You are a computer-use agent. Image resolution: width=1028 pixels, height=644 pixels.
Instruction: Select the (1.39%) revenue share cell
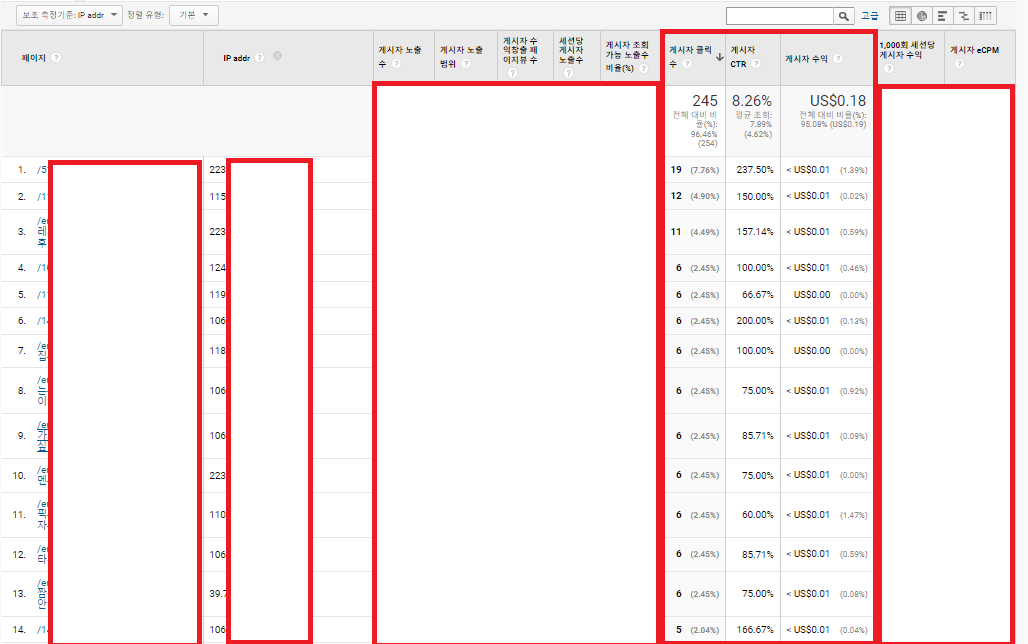854,170
